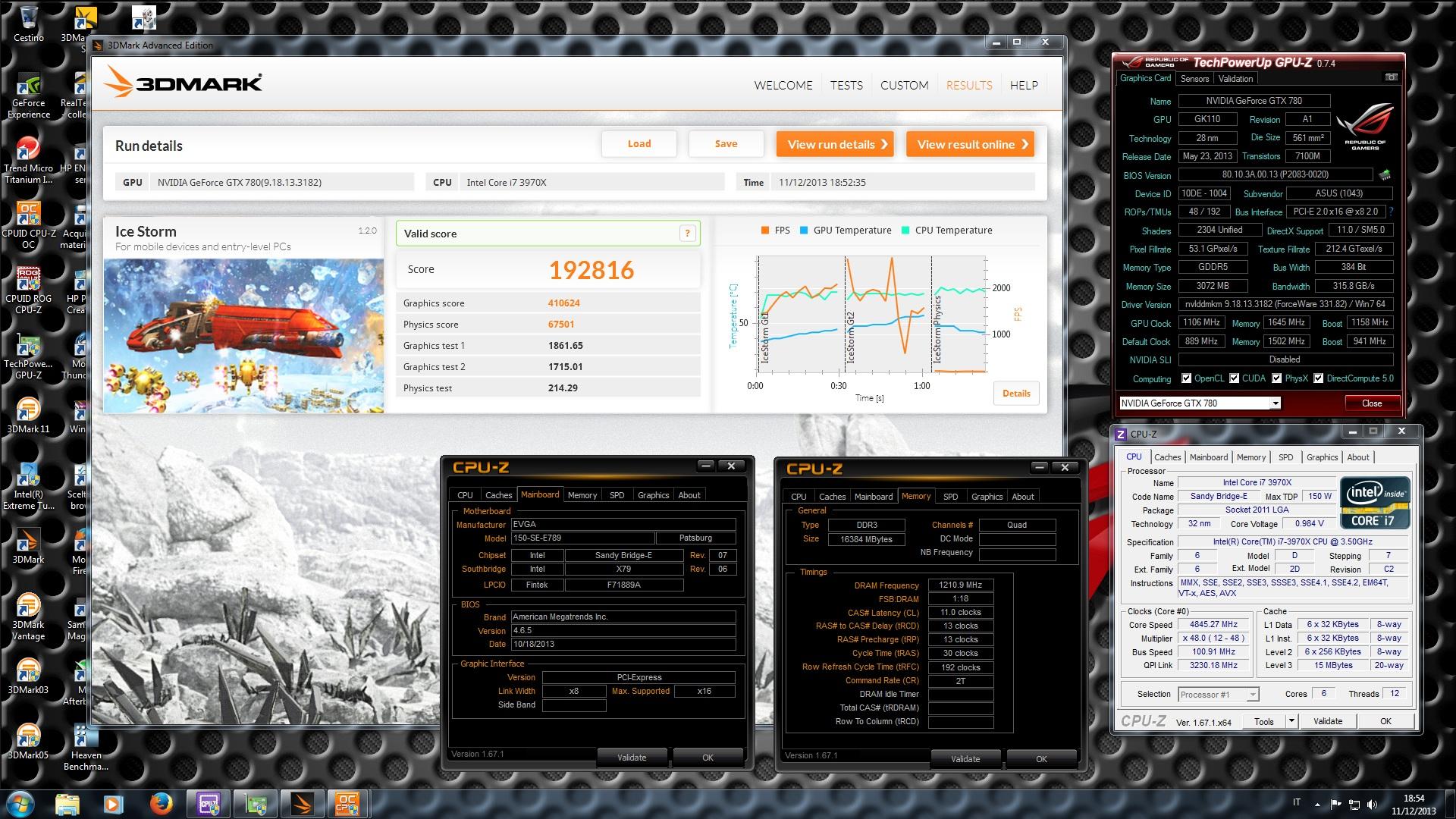This screenshot has height=819, width=1456.
Task: Click View run details button
Action: [835, 144]
